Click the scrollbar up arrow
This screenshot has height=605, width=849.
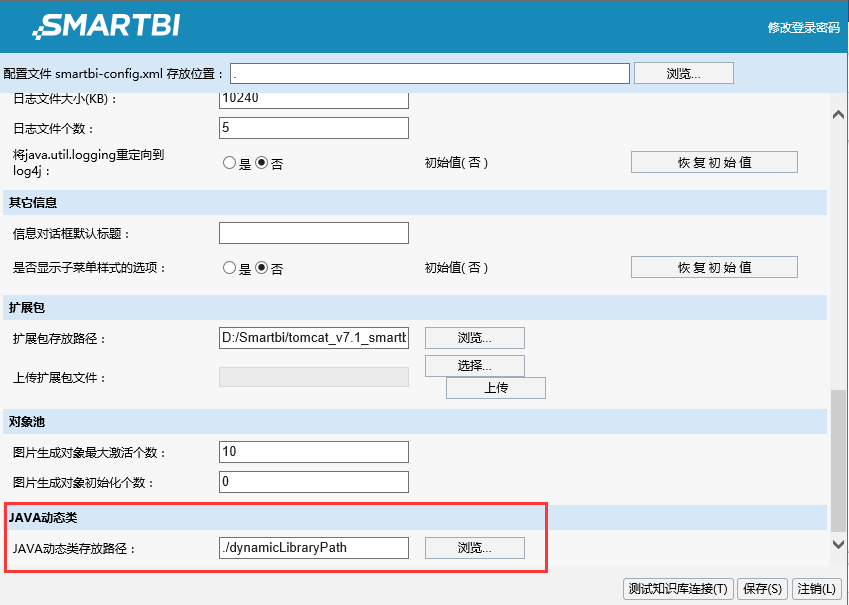838,114
